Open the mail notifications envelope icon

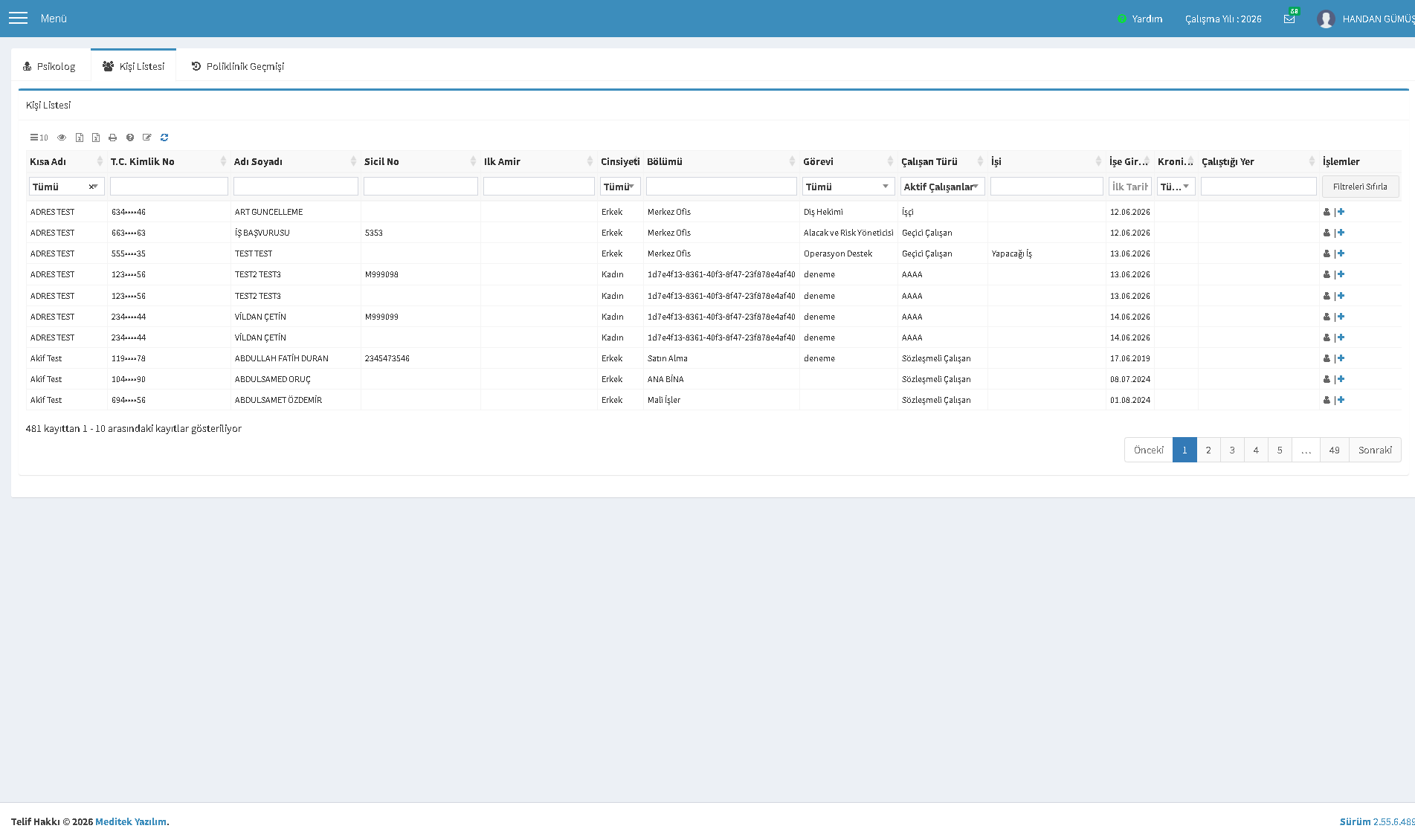1289,19
